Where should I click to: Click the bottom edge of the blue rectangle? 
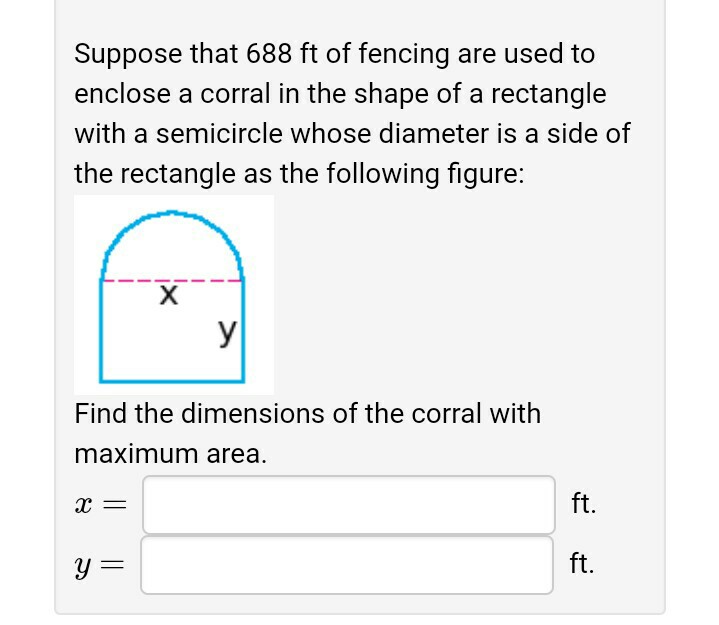coord(172,381)
